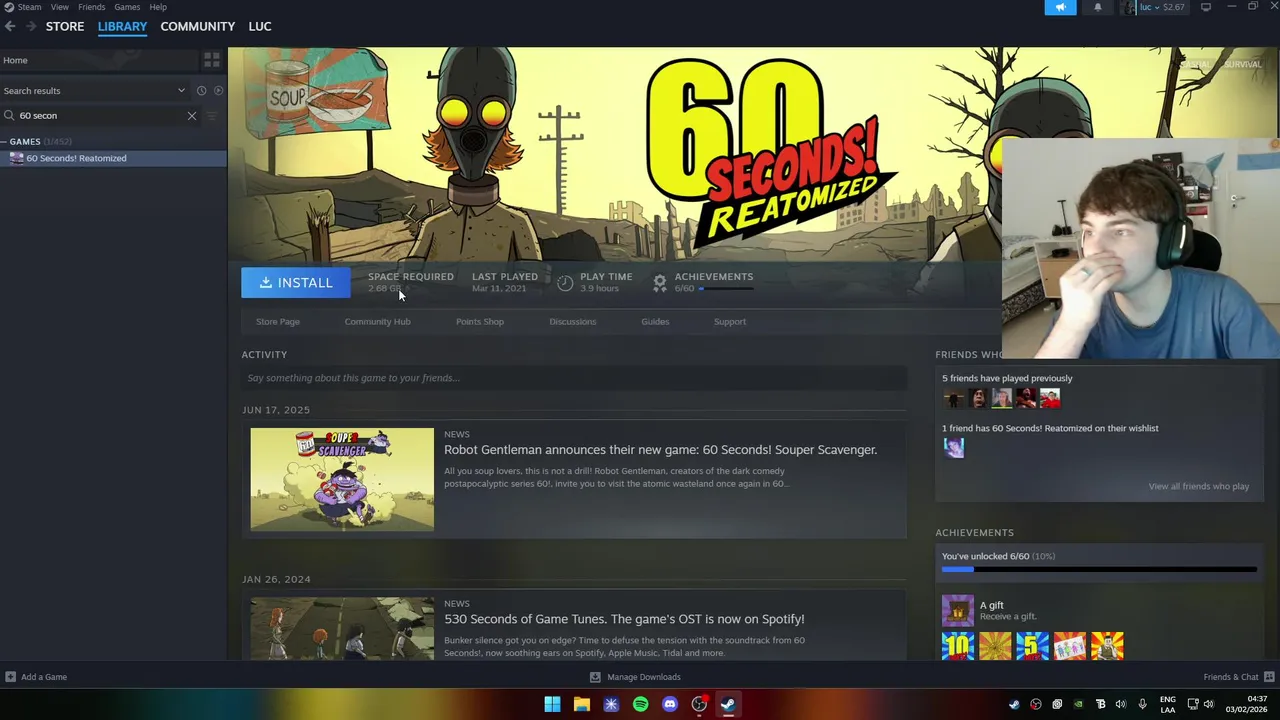Open the clock and date panel

pos(1247,704)
